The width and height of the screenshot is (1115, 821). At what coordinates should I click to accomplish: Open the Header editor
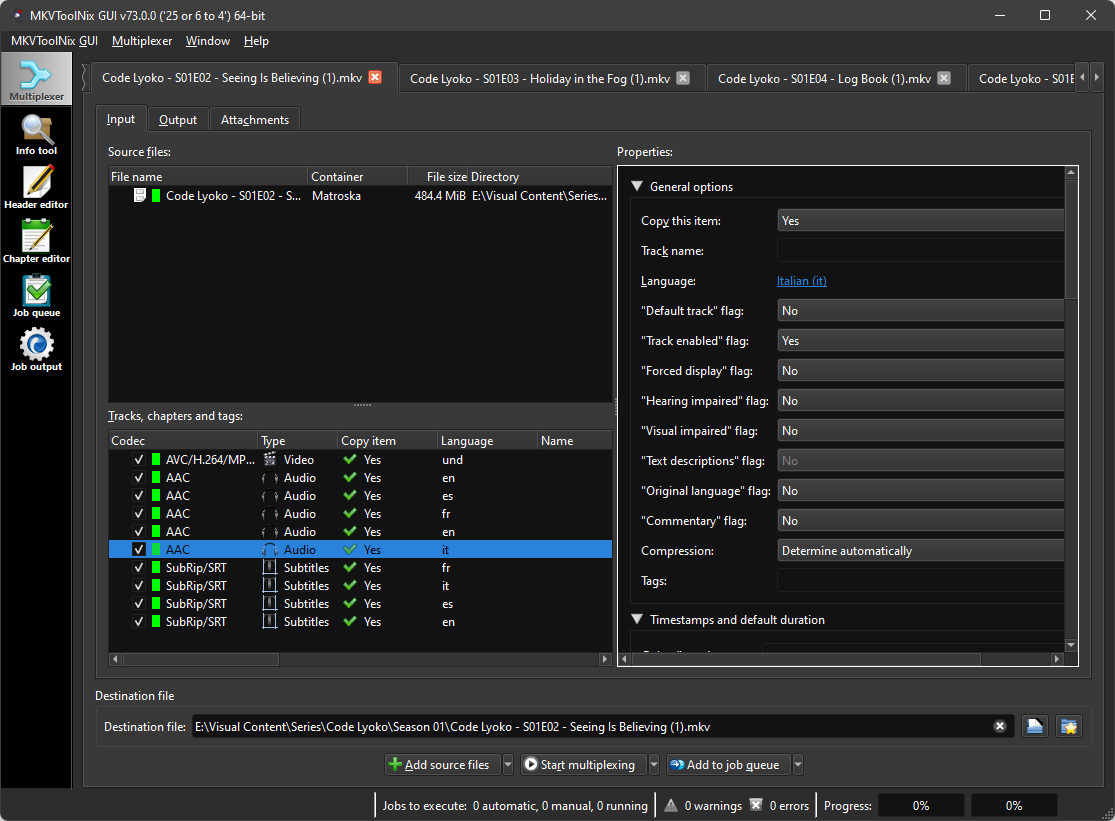(36, 188)
